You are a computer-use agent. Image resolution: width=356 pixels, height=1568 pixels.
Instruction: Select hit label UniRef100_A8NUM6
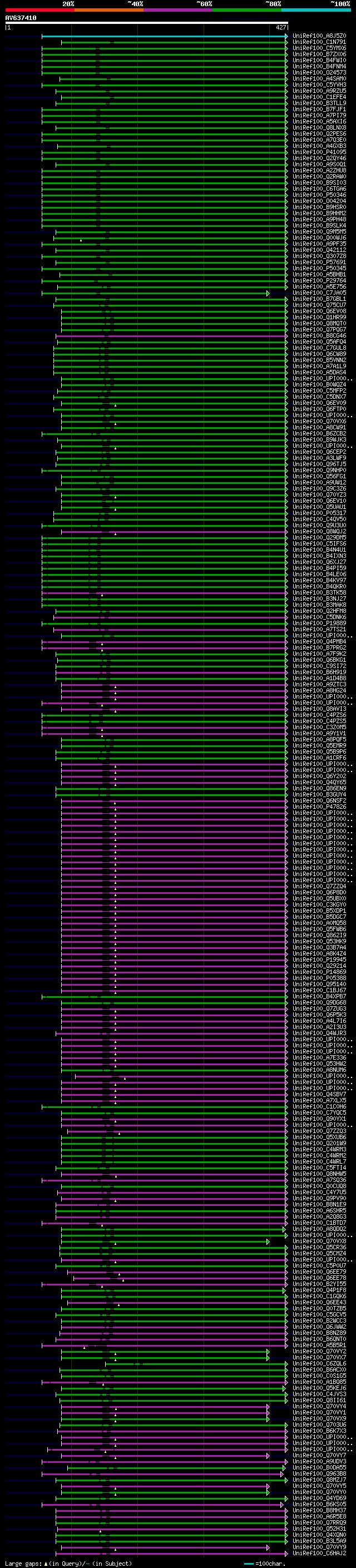(x=319, y=1070)
